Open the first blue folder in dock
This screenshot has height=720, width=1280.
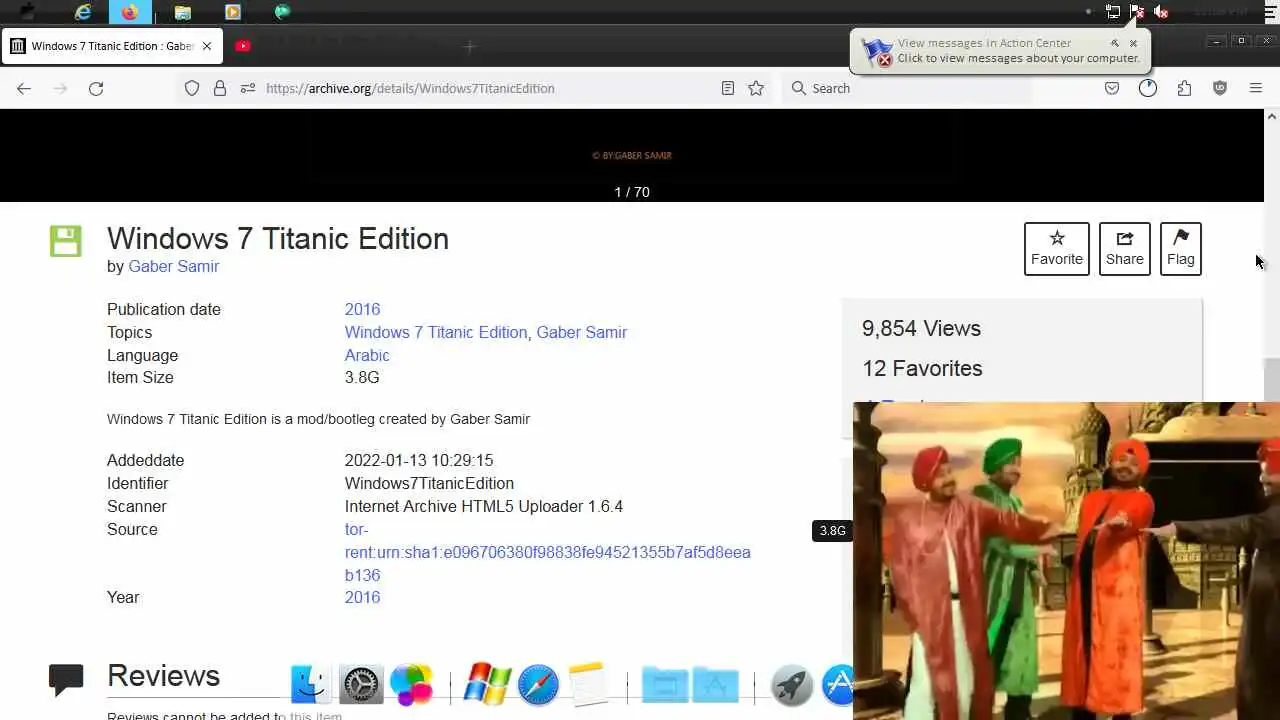pos(664,685)
